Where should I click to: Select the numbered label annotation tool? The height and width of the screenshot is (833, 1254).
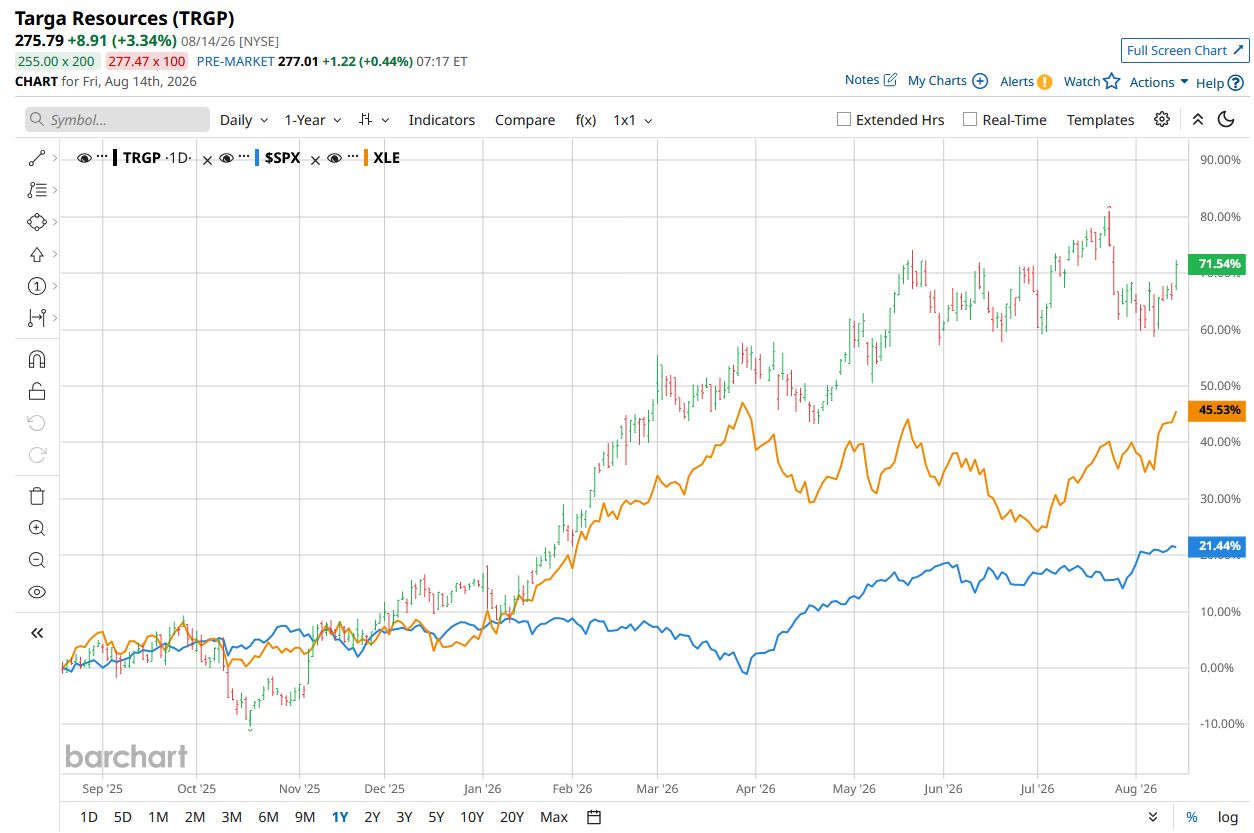(37, 286)
